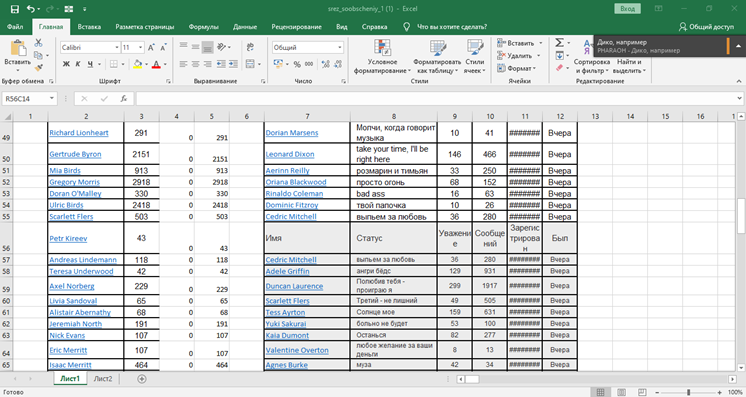This screenshot has height=397, width=746.
Task: Switch to Page Break Preview in status bar
Action: (642, 392)
